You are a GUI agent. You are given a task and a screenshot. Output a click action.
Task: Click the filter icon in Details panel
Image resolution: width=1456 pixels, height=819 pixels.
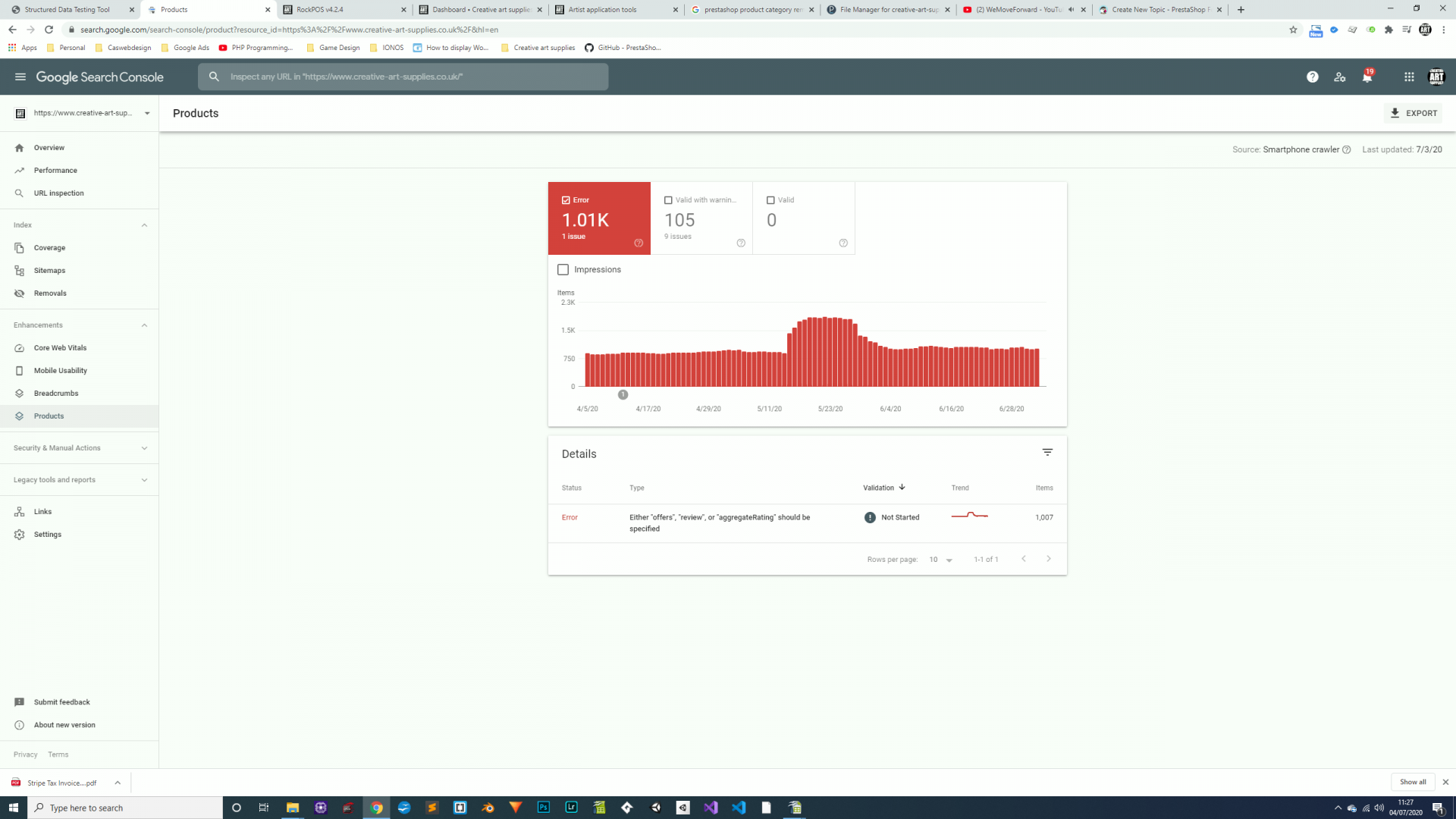point(1047,452)
